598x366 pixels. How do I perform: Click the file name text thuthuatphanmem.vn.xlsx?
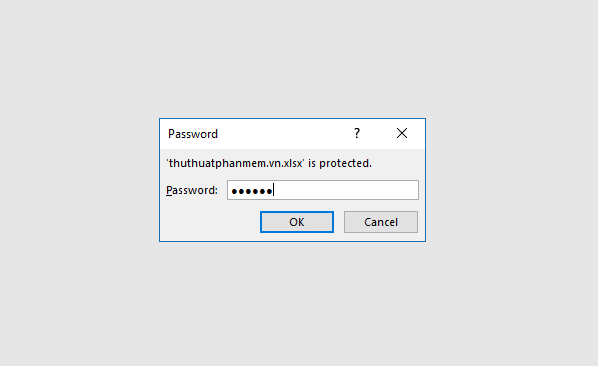tap(235, 163)
